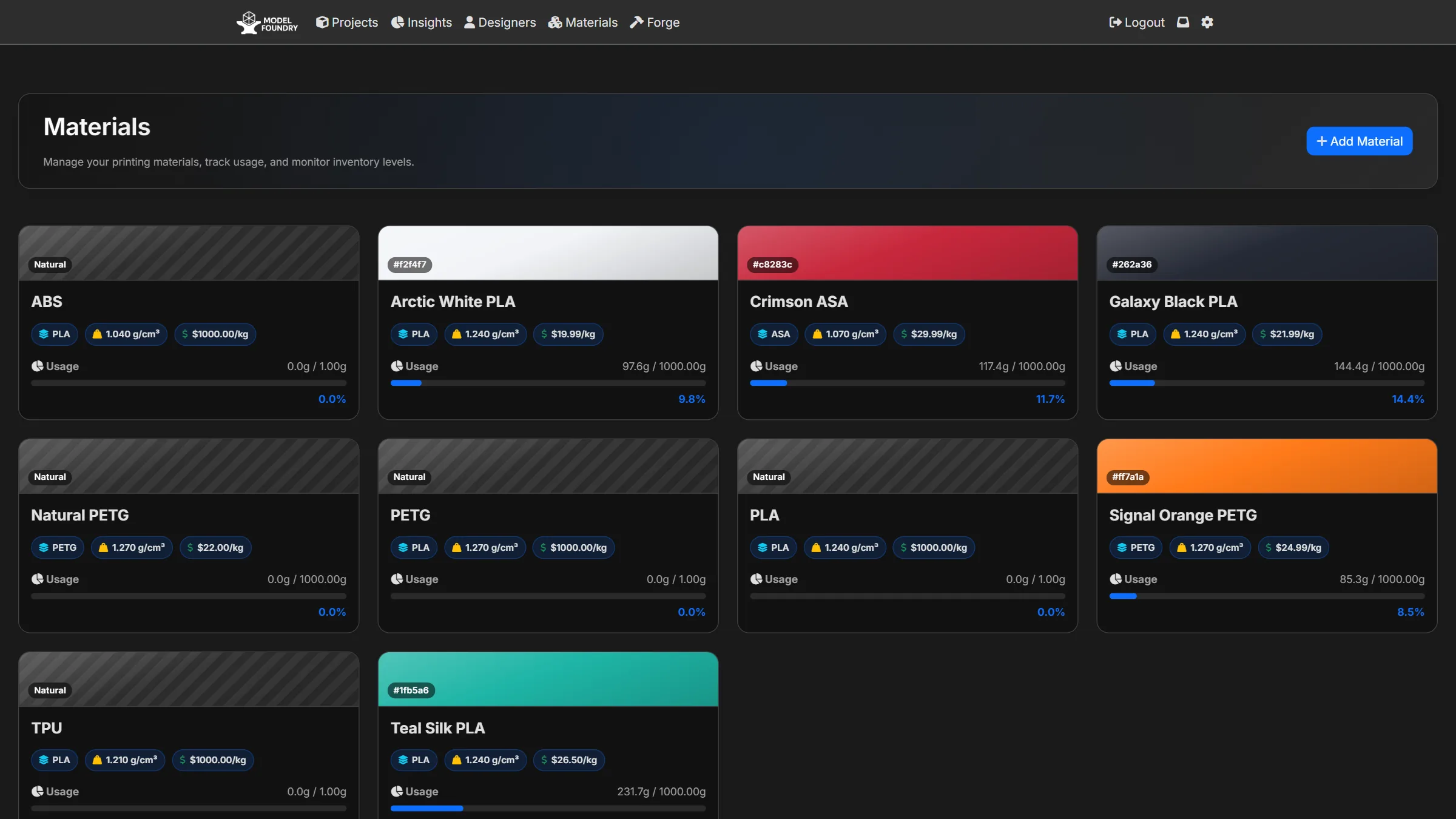Click the Galaxy Black PLA title
Image resolution: width=1456 pixels, height=819 pixels.
[x=1173, y=302]
